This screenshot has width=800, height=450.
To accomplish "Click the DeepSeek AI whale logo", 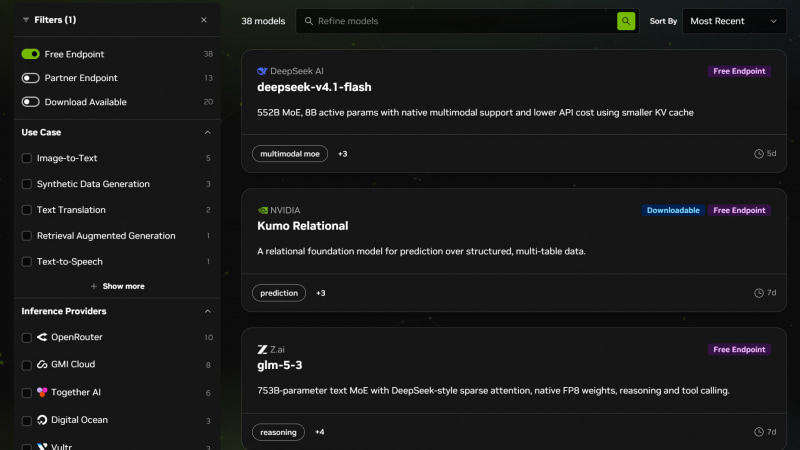I will [262, 71].
